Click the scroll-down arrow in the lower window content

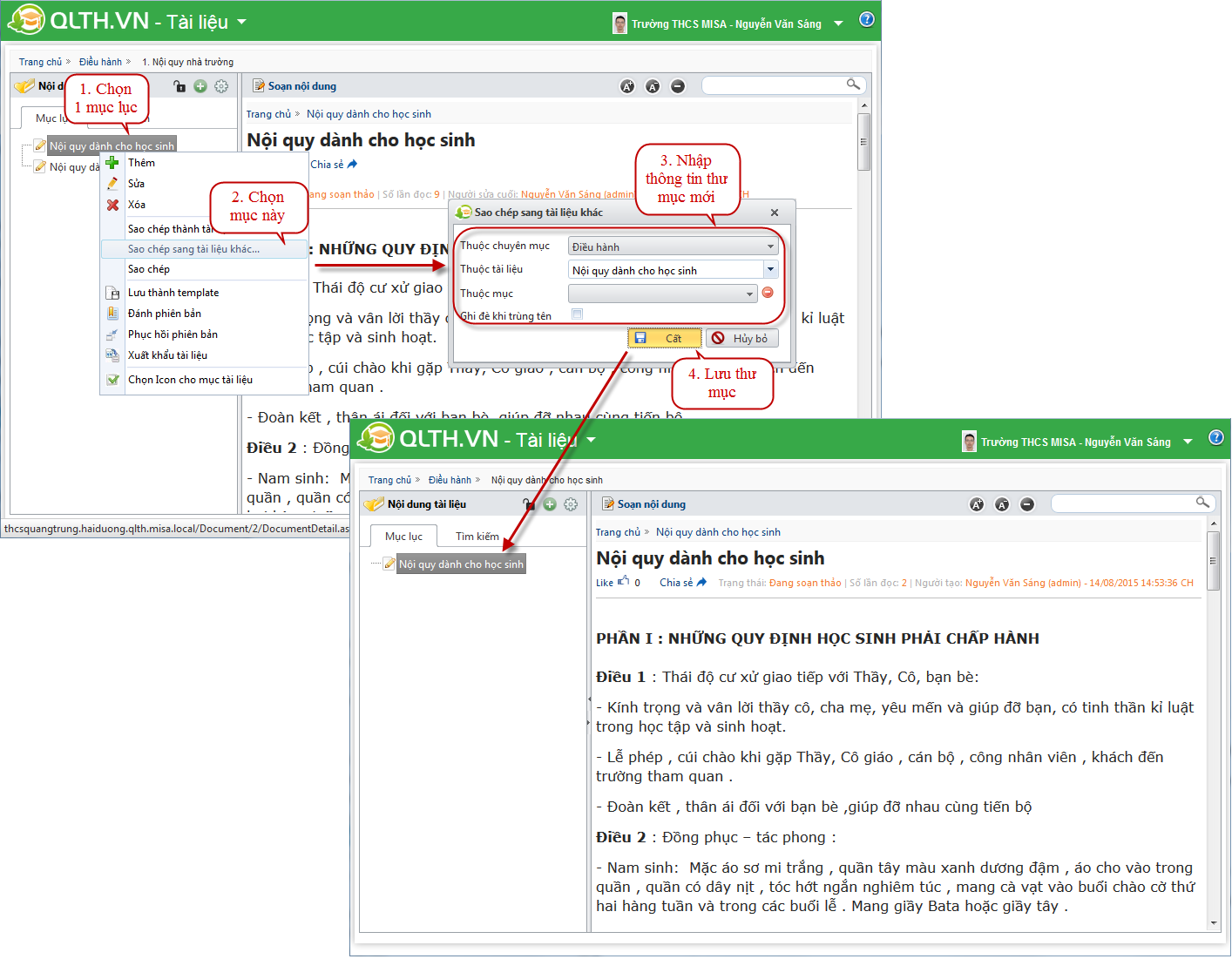[1214, 923]
